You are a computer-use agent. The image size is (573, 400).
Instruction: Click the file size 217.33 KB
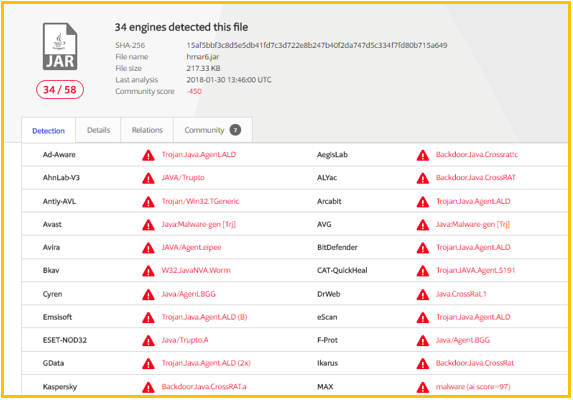(x=204, y=68)
